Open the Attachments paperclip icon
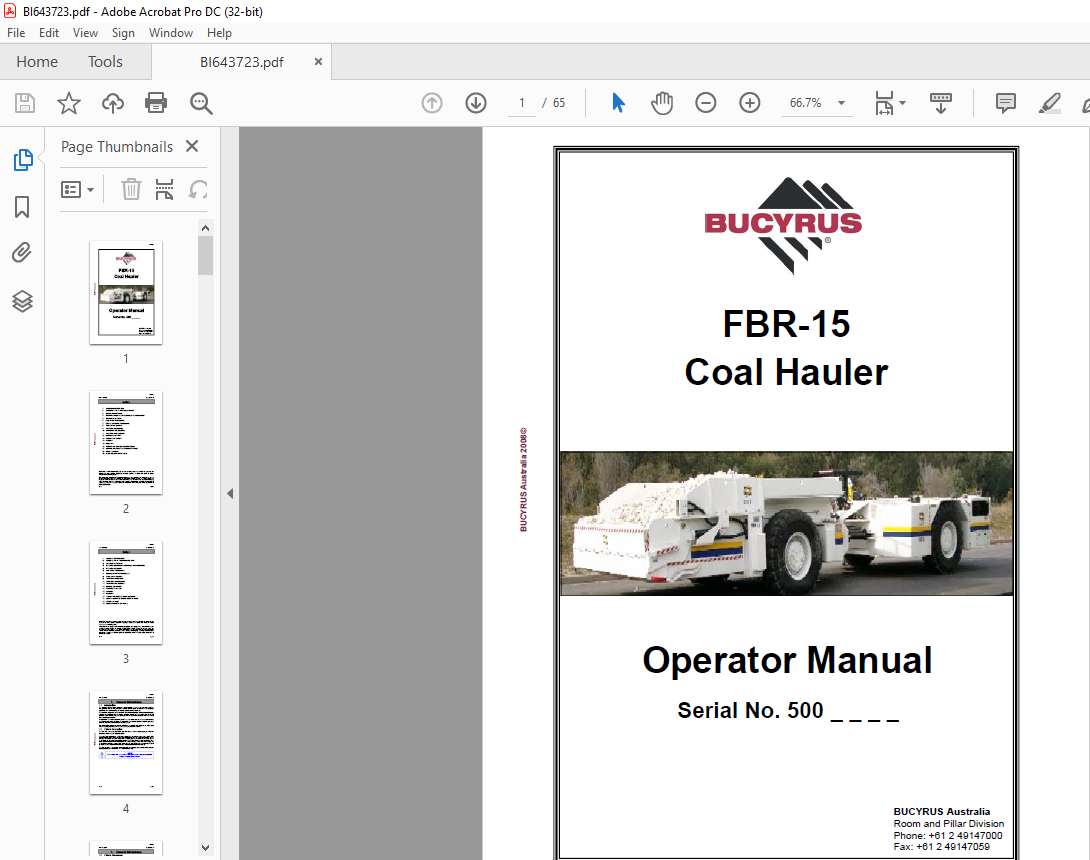 point(22,252)
